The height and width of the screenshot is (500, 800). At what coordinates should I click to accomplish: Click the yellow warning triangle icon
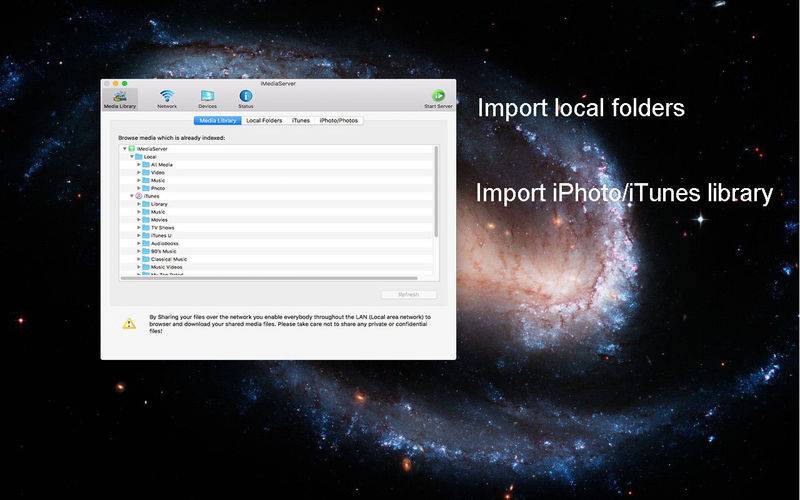[129, 323]
